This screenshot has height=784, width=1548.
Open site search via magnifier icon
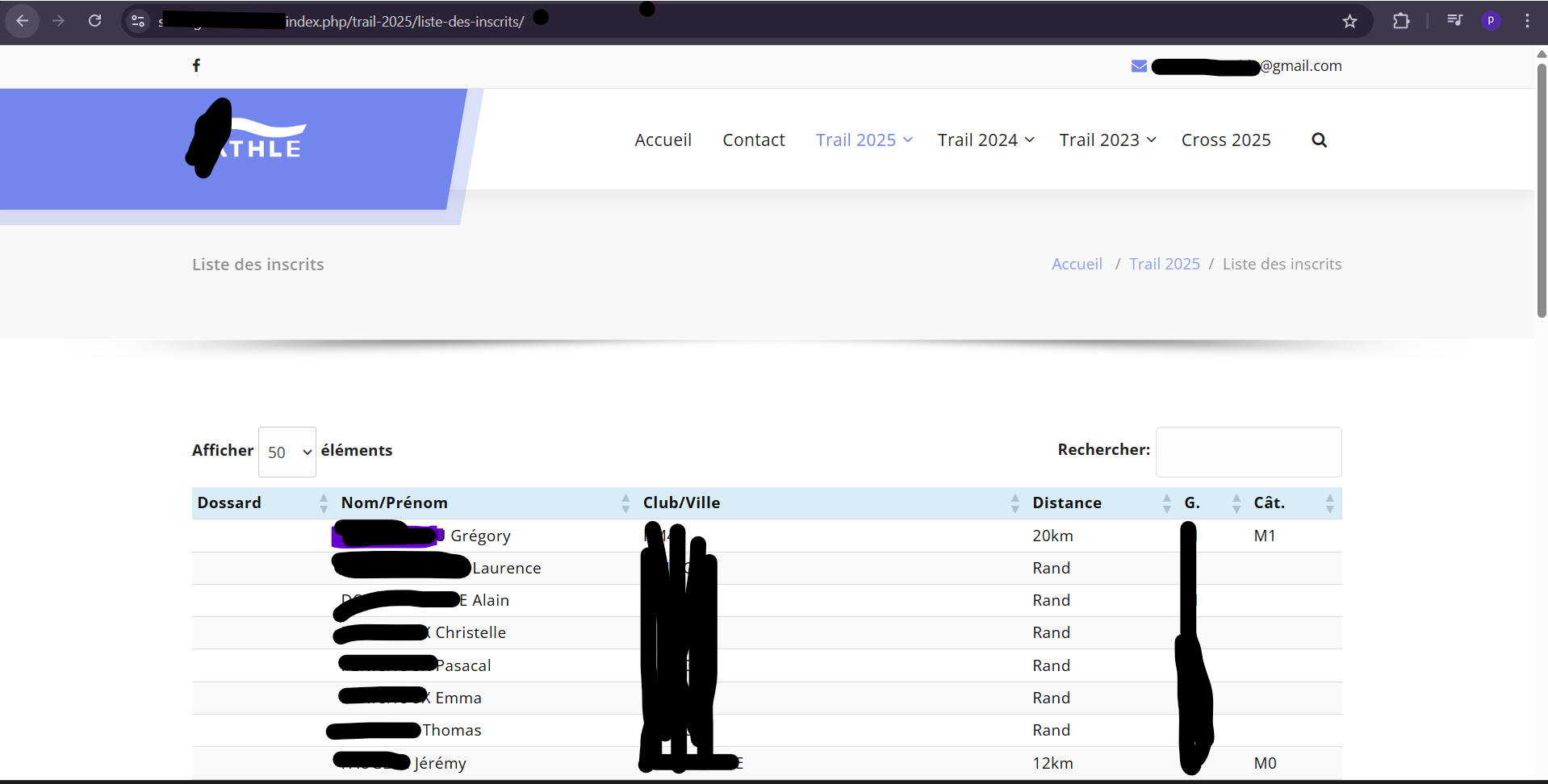(1319, 140)
